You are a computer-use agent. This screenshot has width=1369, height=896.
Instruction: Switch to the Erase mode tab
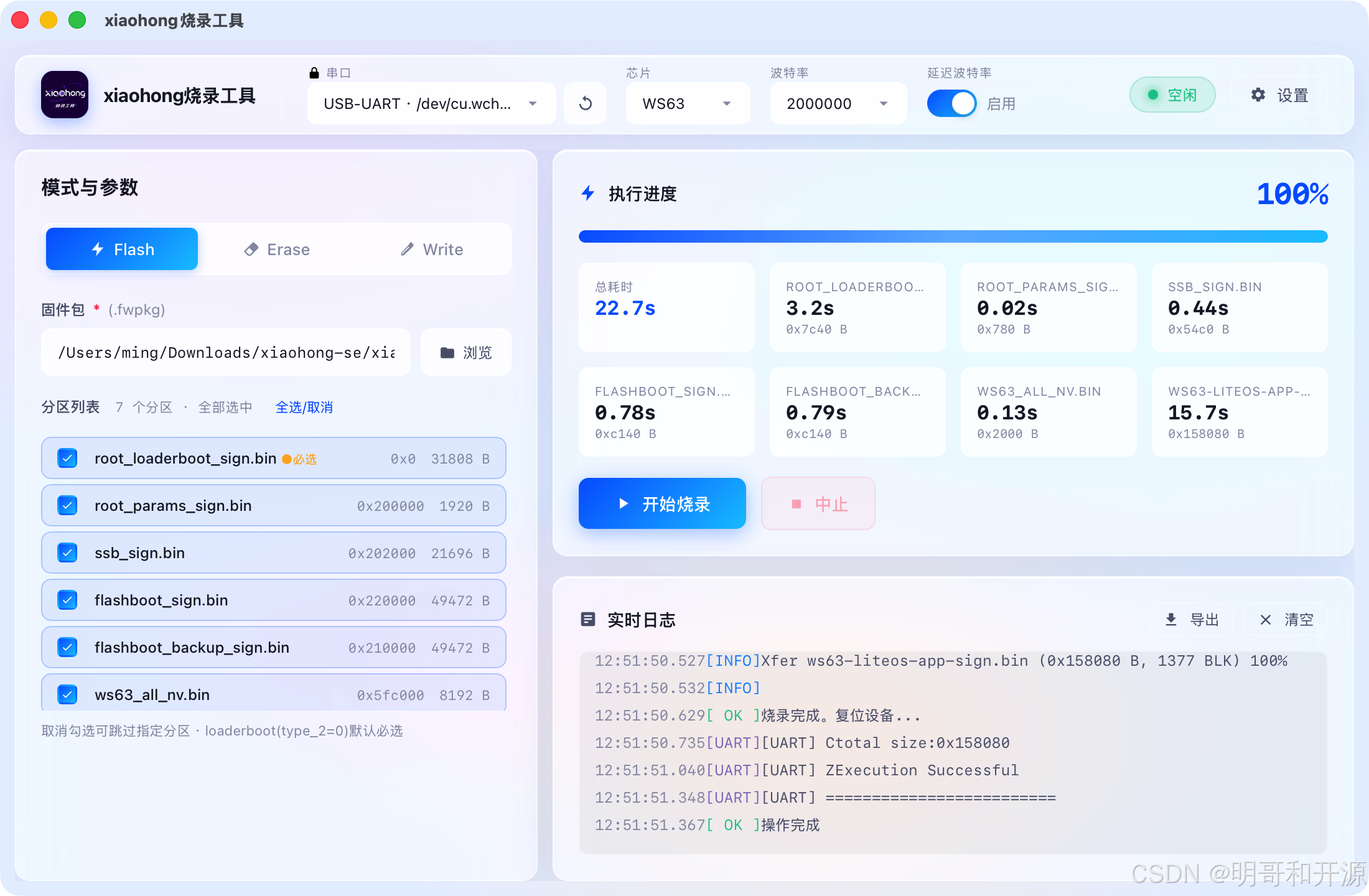click(x=277, y=249)
